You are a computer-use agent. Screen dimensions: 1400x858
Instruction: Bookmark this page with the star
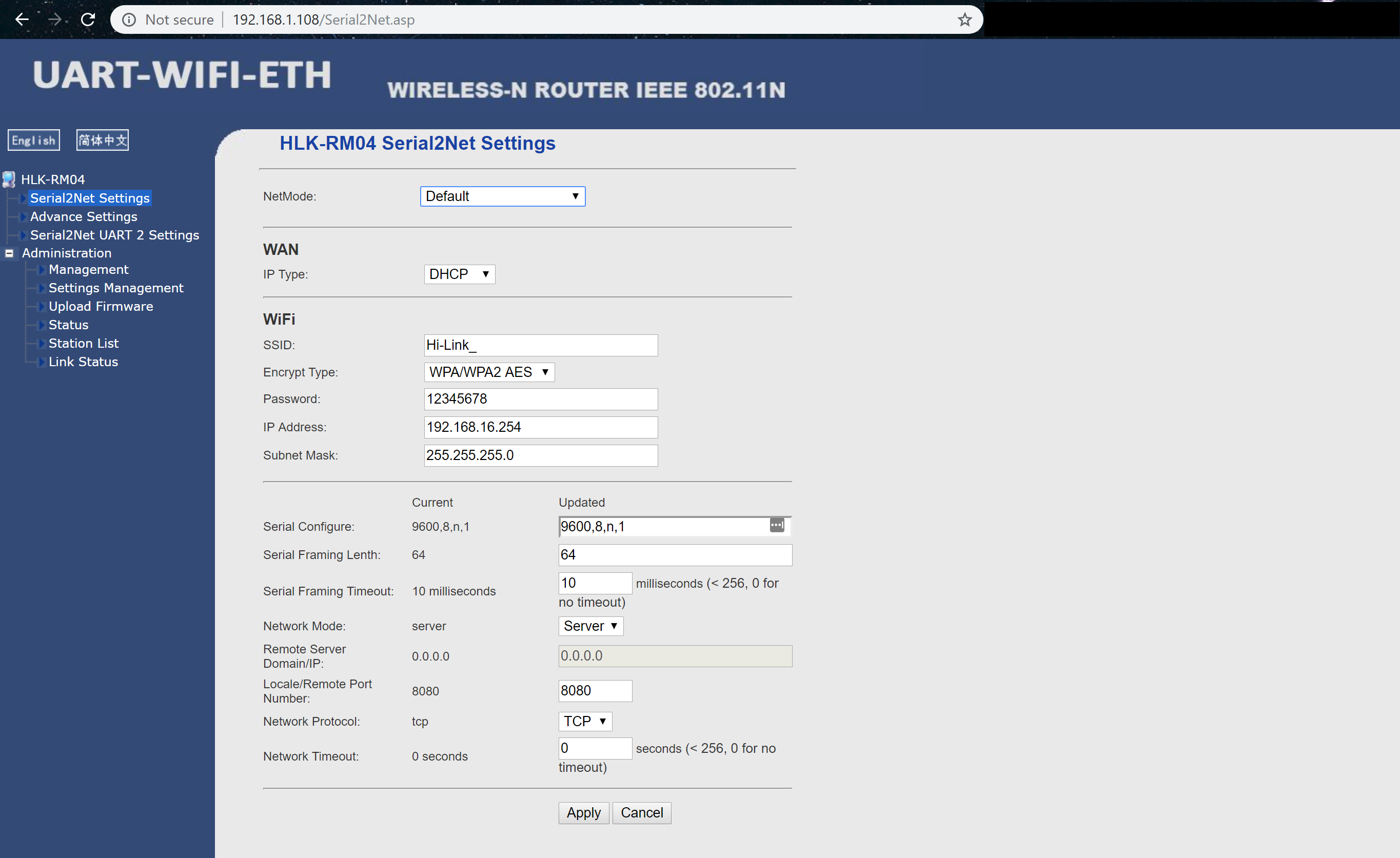[x=964, y=20]
